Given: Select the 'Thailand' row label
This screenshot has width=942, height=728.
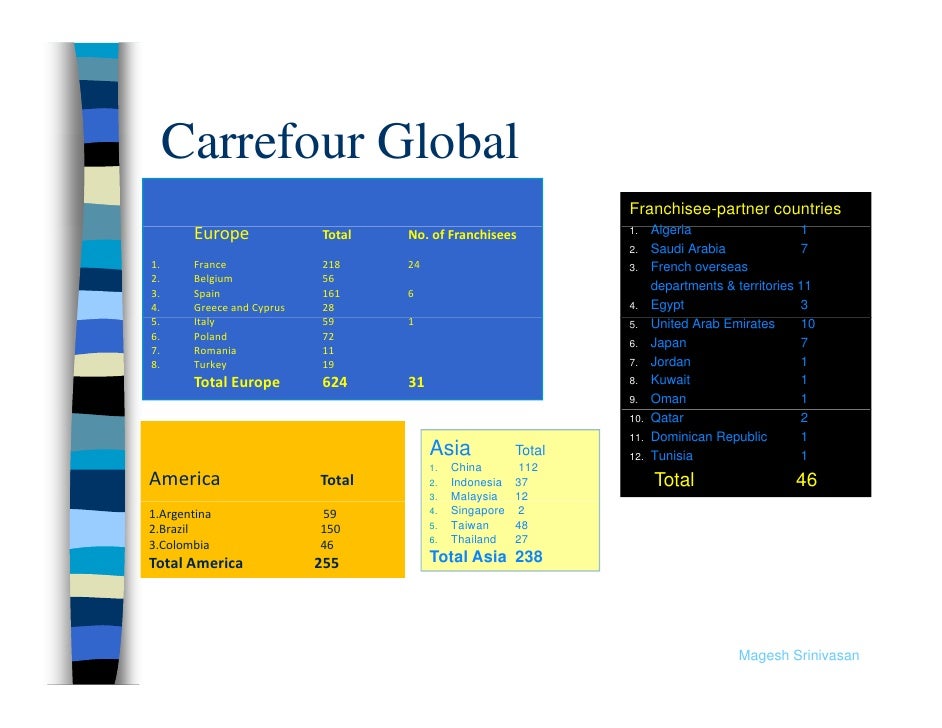Looking at the screenshot, I should pyautogui.click(x=473, y=539).
